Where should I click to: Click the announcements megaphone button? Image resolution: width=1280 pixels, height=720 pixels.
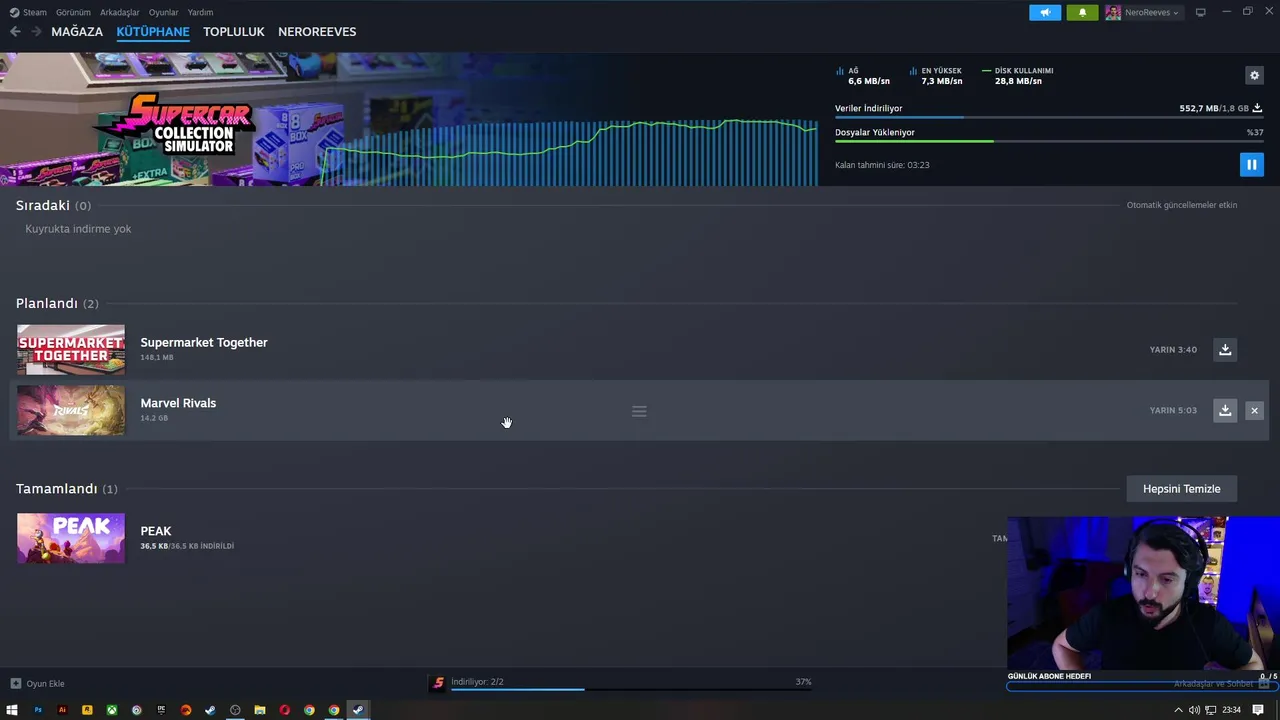tap(1045, 13)
